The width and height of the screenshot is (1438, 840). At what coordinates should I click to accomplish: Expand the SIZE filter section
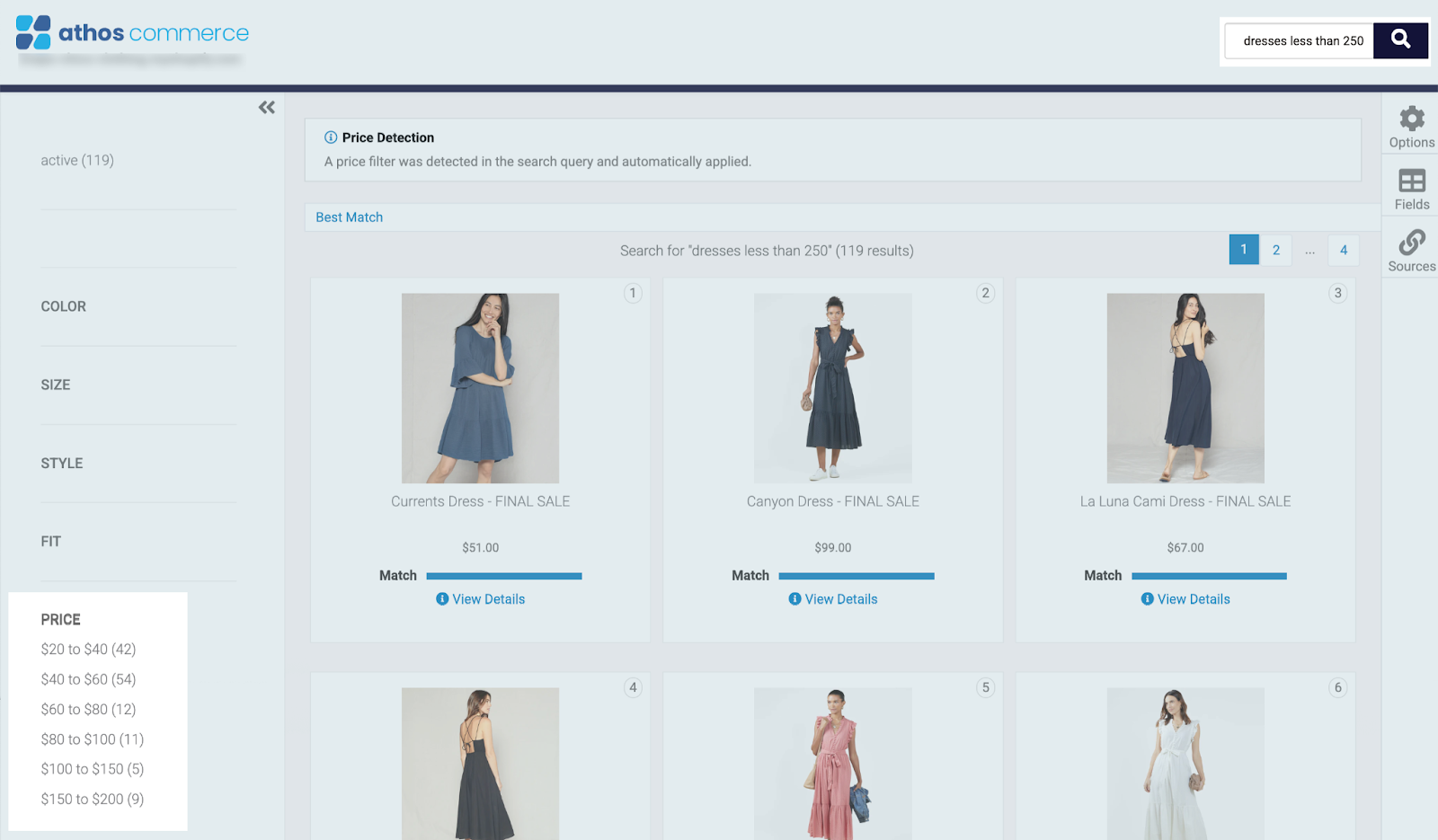pos(56,385)
